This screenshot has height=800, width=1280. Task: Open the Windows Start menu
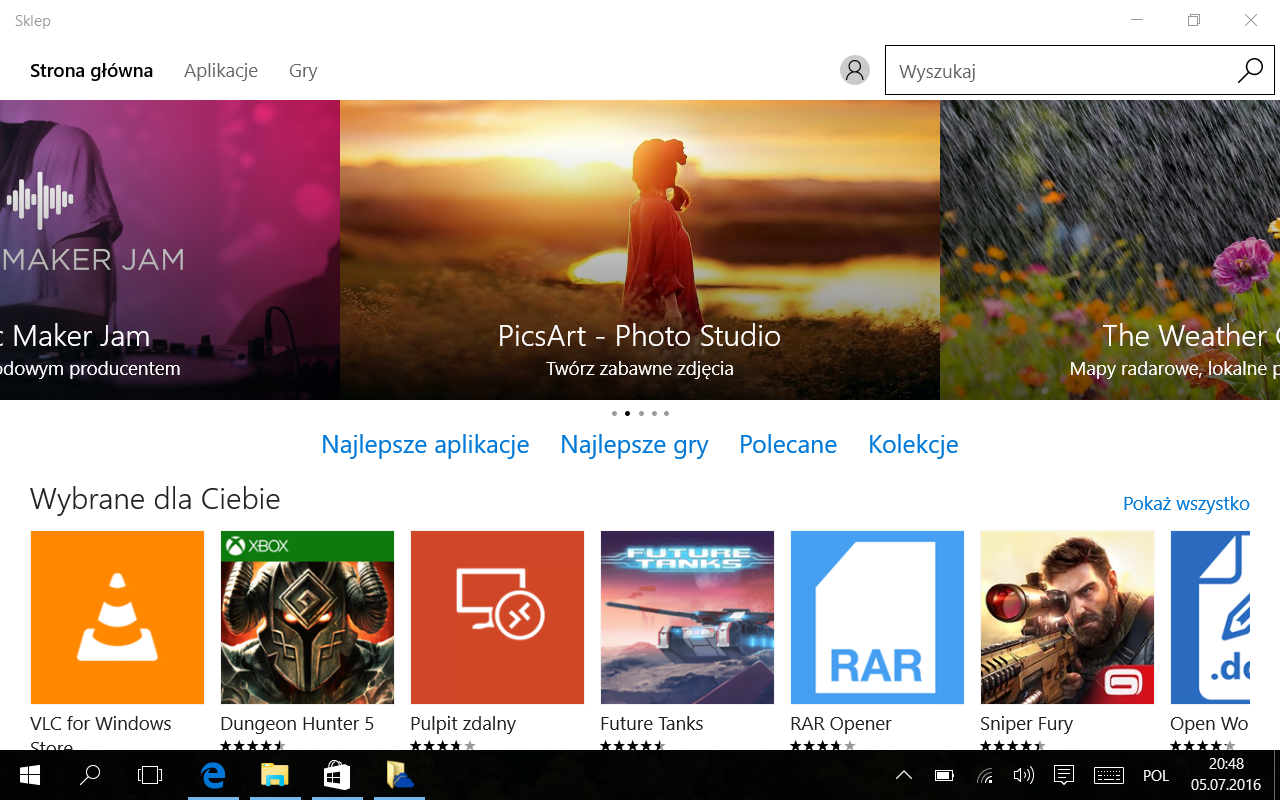(x=30, y=775)
